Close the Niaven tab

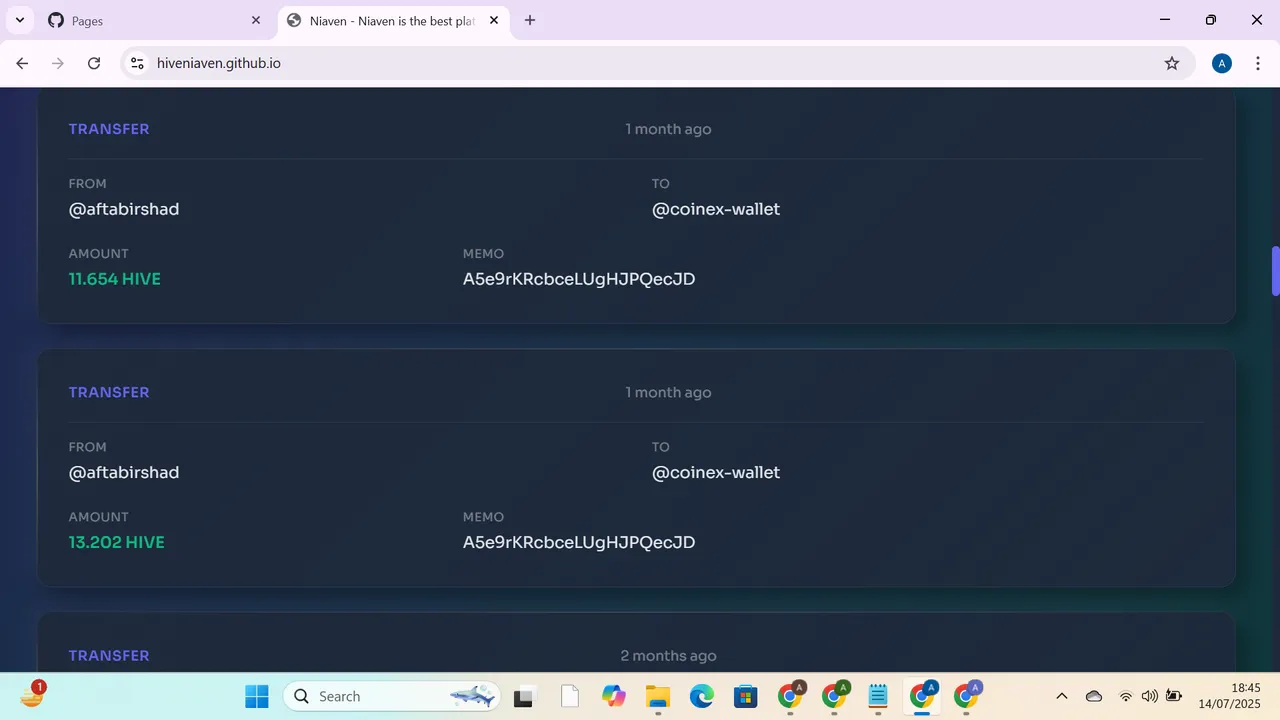(x=493, y=20)
